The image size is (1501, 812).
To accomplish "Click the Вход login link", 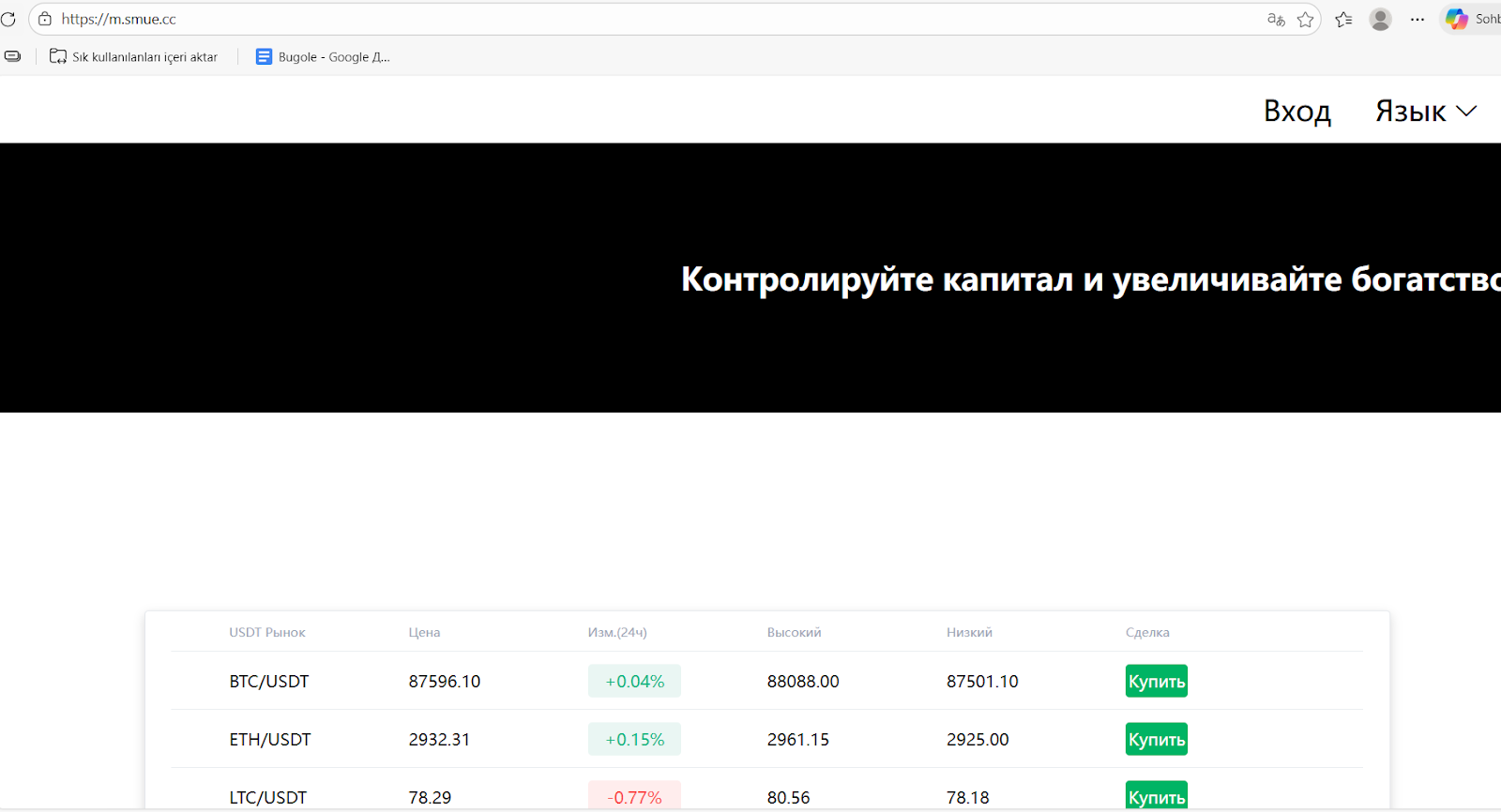I will pos(1297,111).
